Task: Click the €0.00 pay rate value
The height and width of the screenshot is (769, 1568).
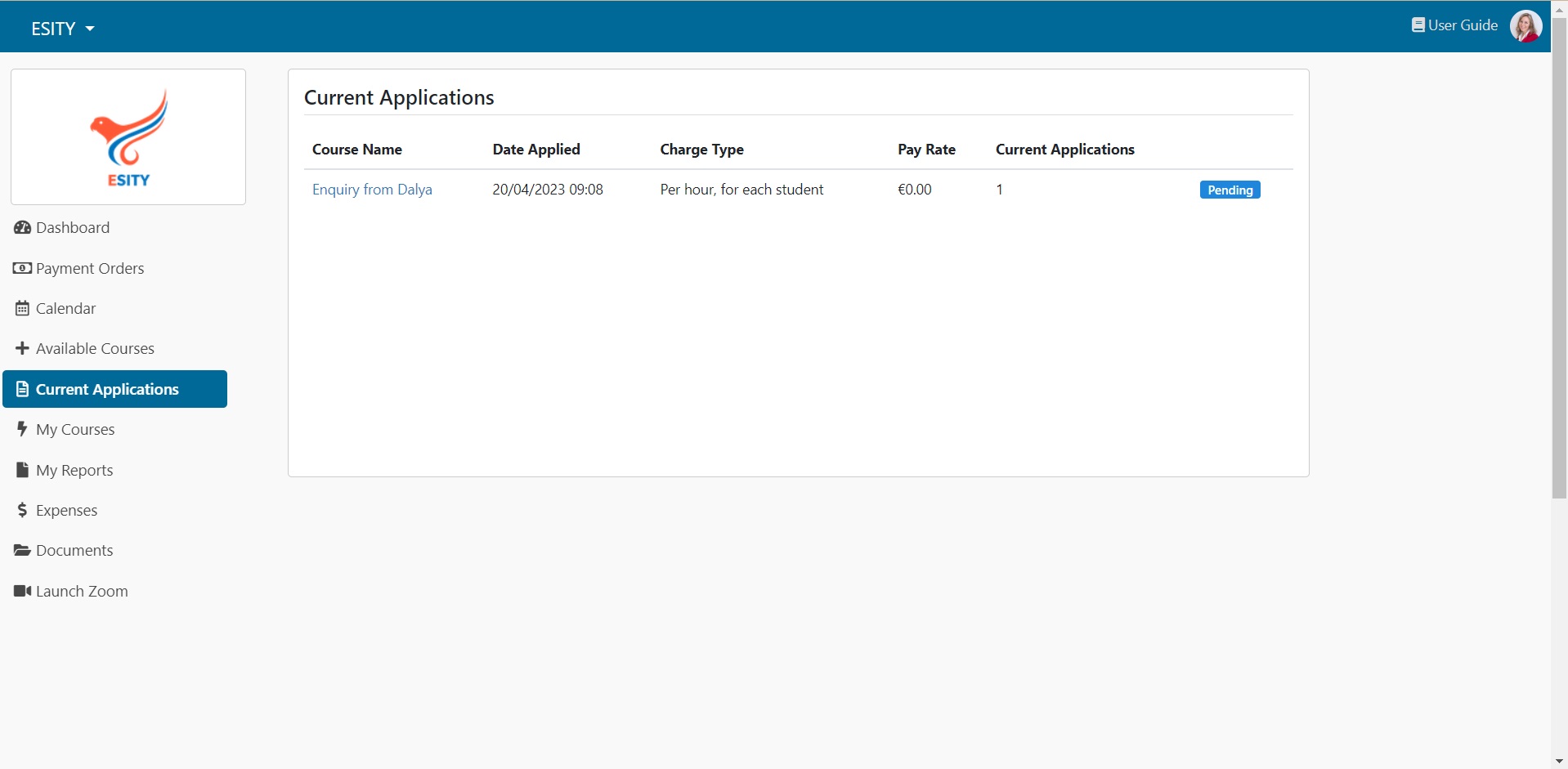Action: (x=914, y=190)
